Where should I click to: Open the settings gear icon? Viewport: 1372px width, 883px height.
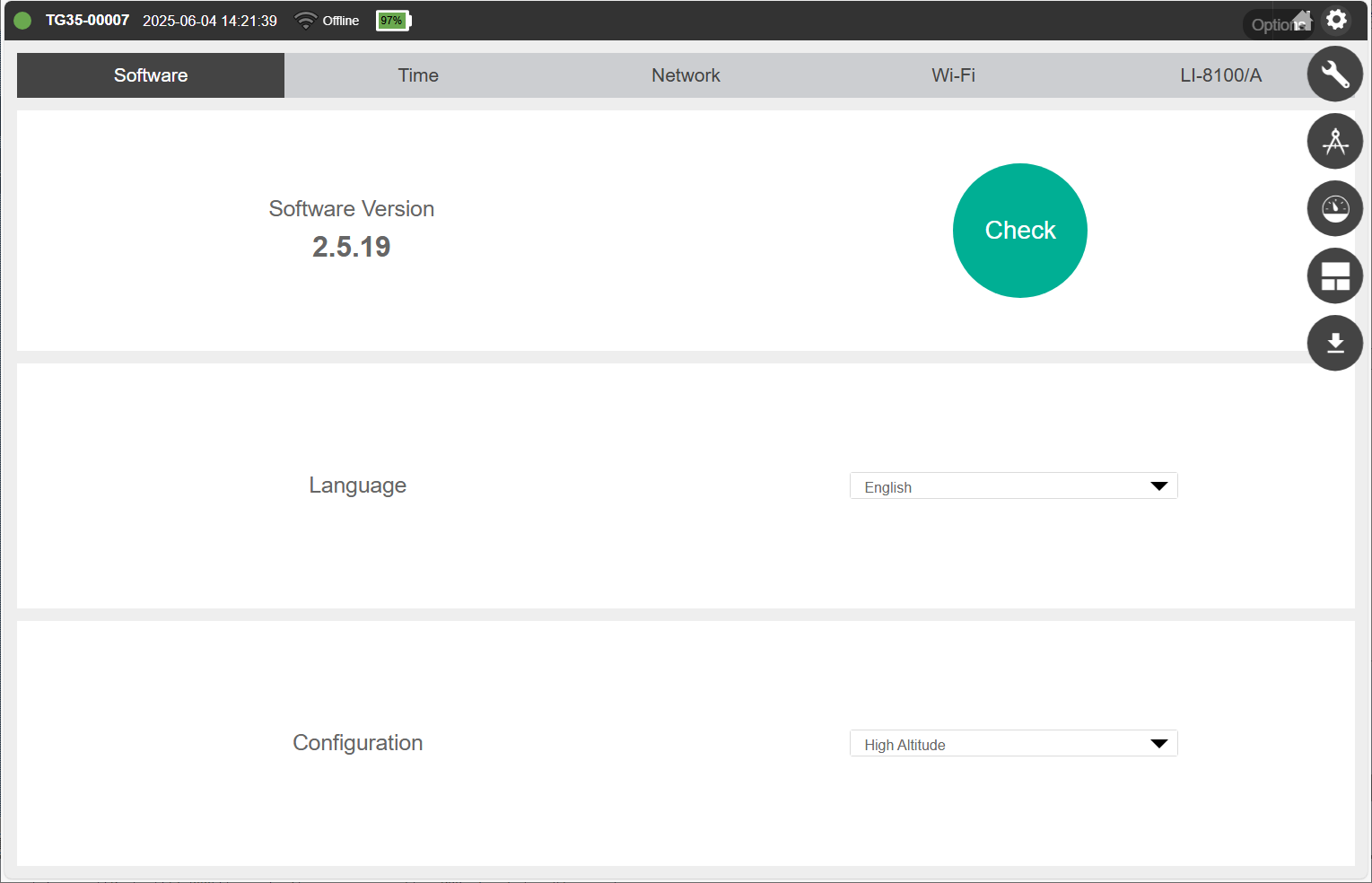(1336, 20)
